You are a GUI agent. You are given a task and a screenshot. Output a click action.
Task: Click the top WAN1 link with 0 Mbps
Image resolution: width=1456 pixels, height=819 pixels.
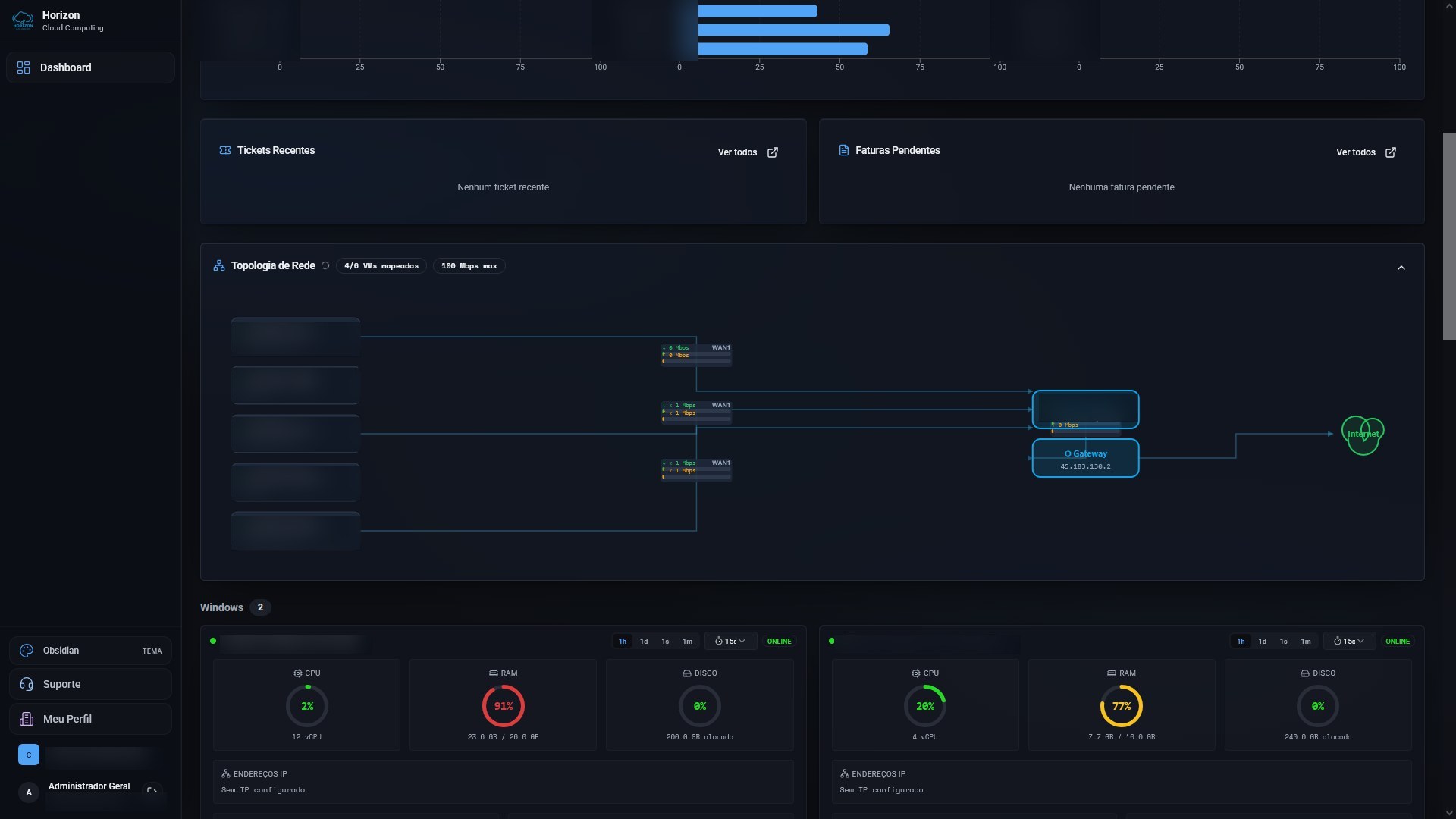click(696, 354)
